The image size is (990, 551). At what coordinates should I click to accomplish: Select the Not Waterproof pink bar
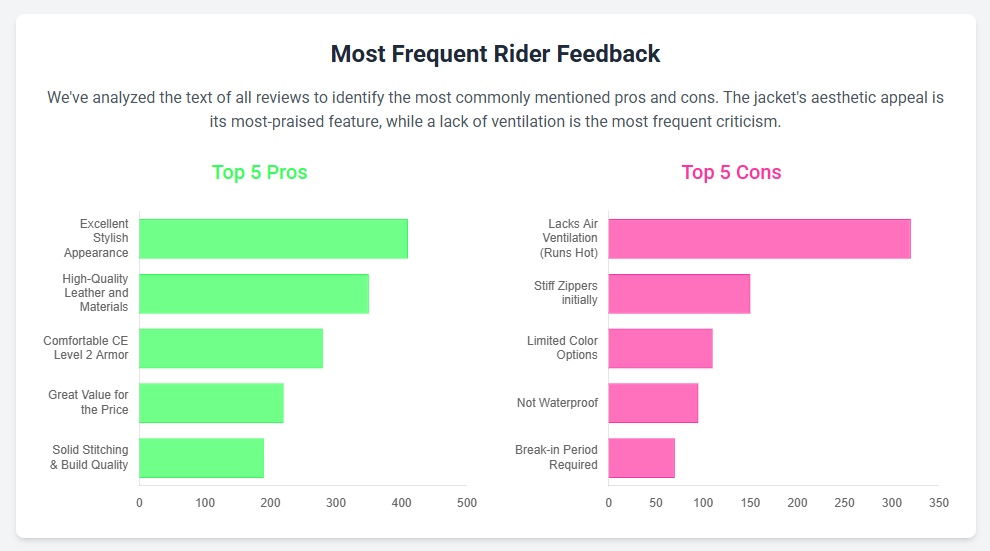(653, 402)
